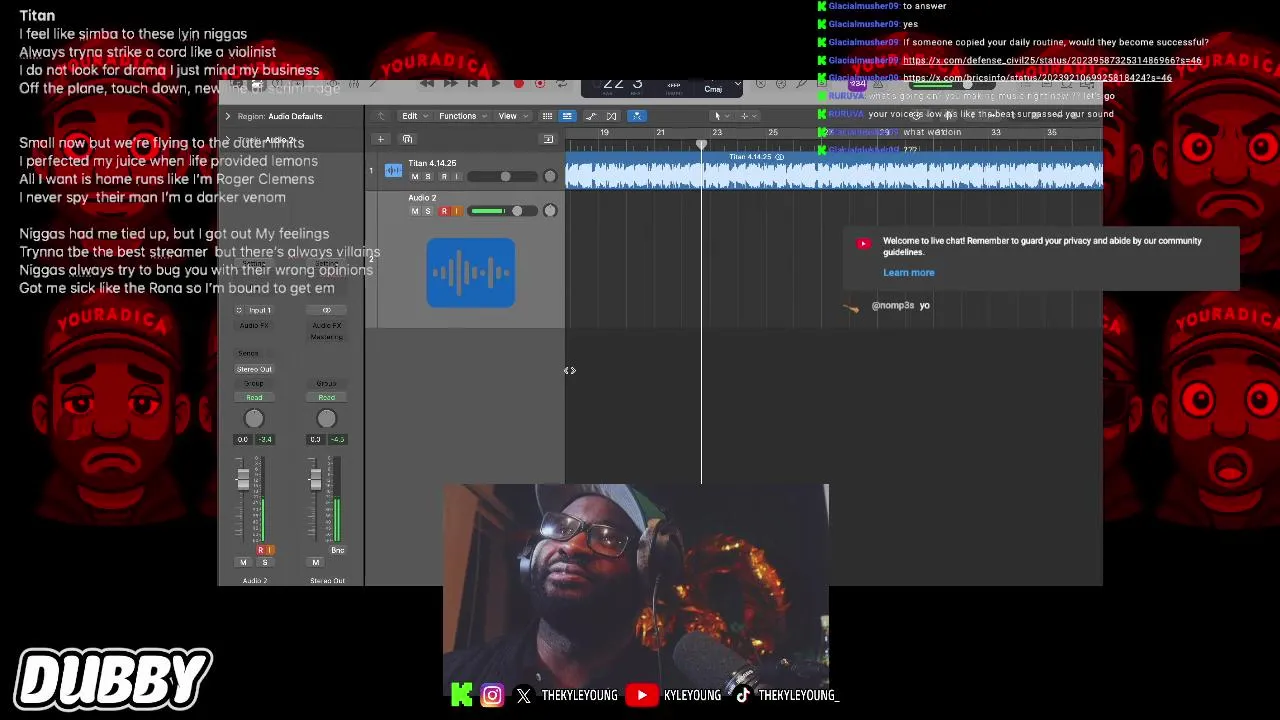Screen dimensions: 1280x720
Task: Click the Bnc bounce button on Stereo Out
Action: point(337,550)
